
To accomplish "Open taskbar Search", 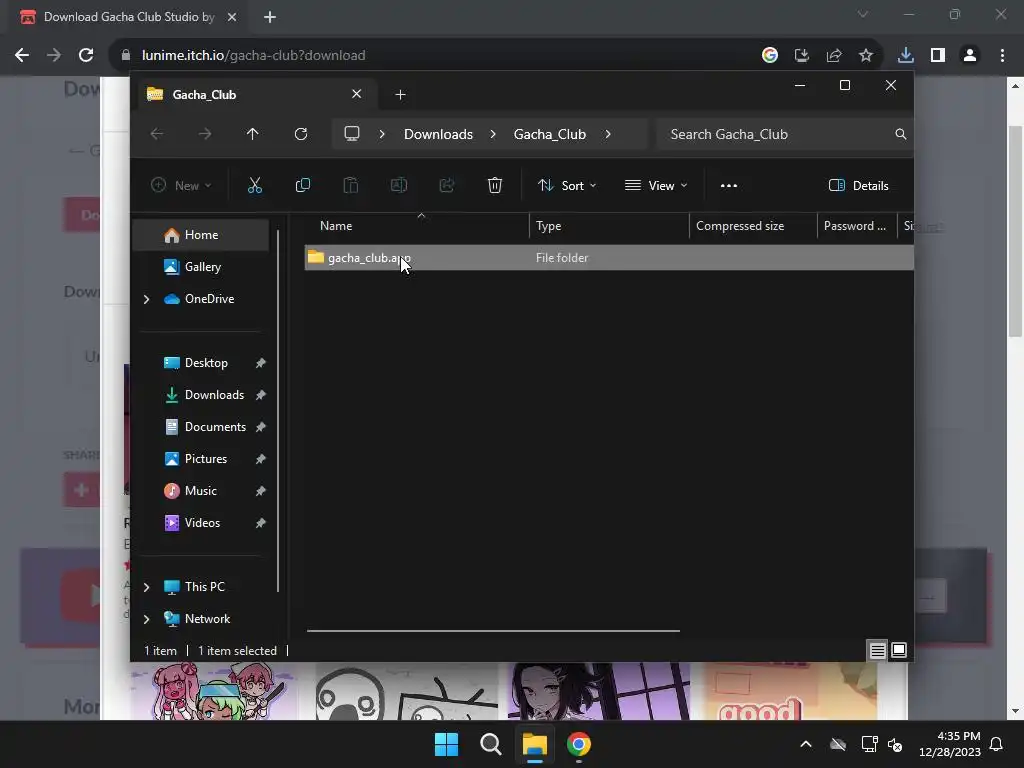I will [x=490, y=744].
